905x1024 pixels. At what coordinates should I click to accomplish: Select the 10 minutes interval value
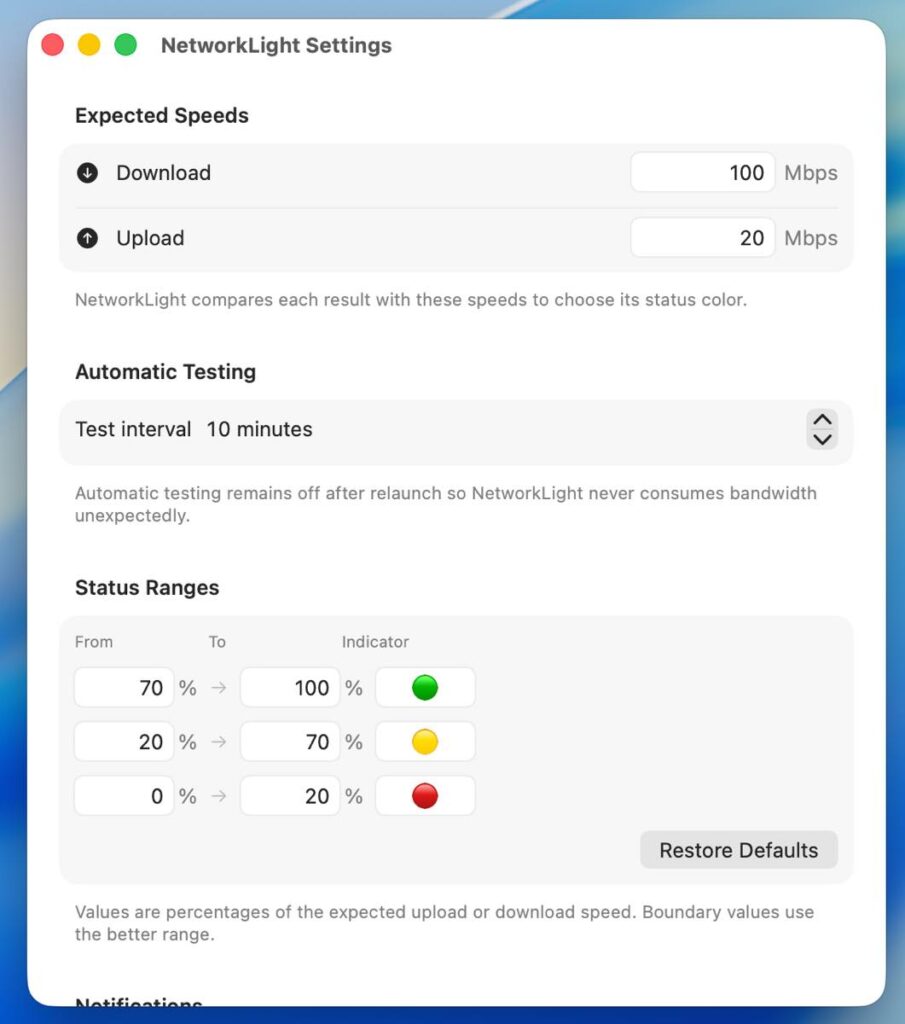(259, 429)
